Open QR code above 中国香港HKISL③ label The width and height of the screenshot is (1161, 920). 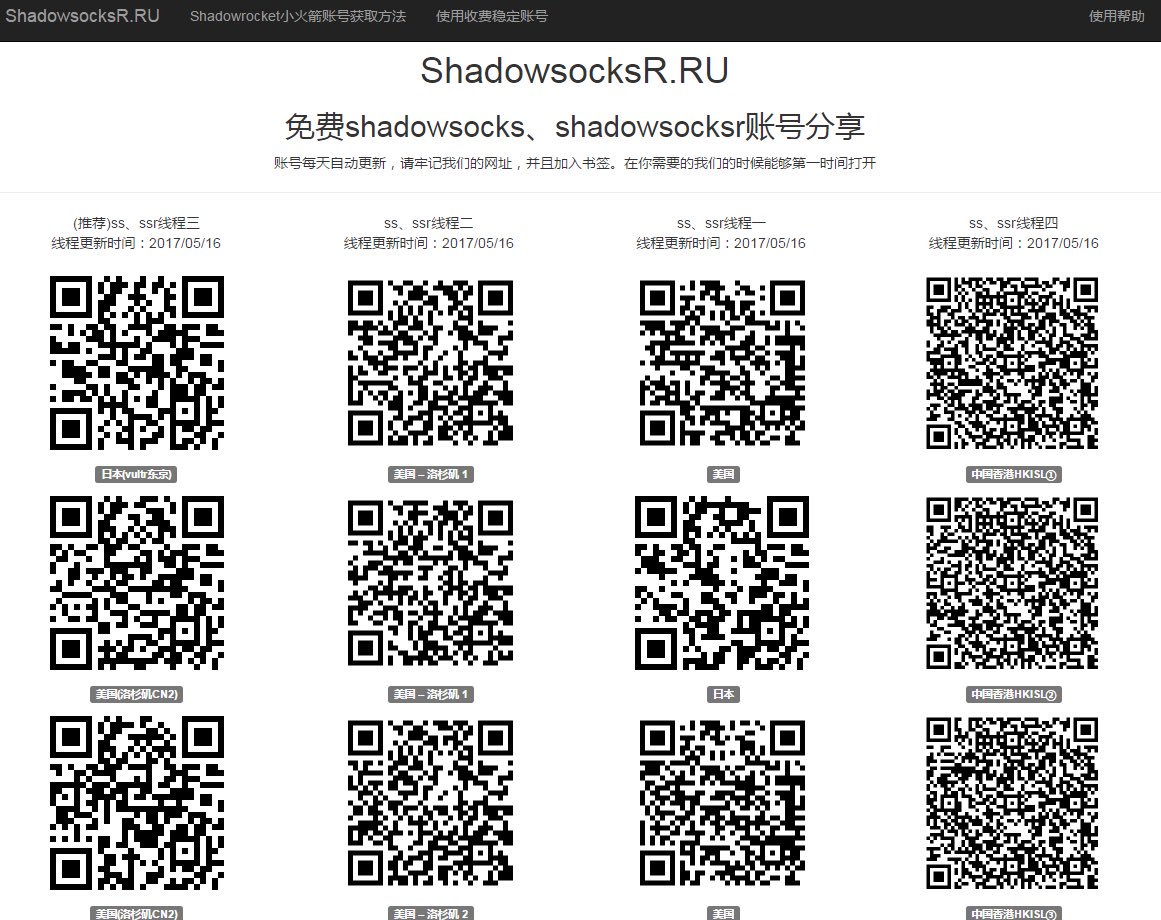(1012, 802)
